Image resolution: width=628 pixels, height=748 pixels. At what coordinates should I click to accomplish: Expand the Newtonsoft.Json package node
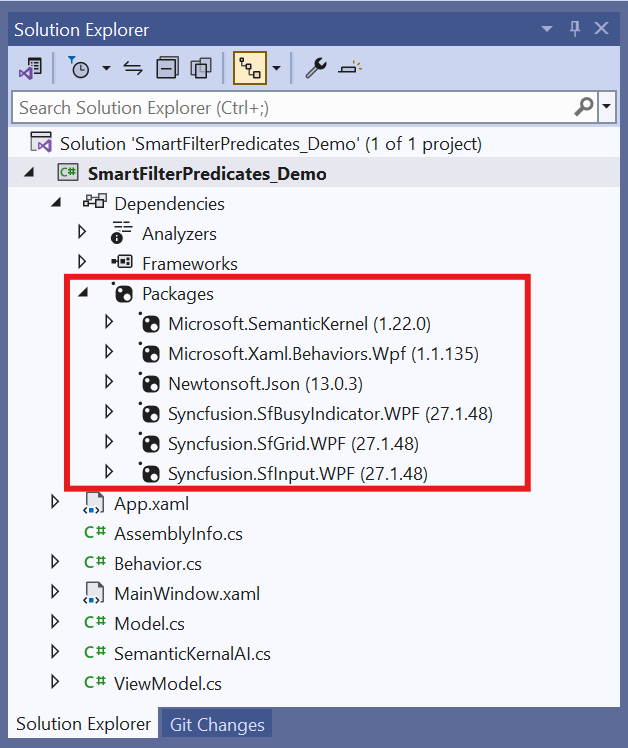click(x=110, y=383)
